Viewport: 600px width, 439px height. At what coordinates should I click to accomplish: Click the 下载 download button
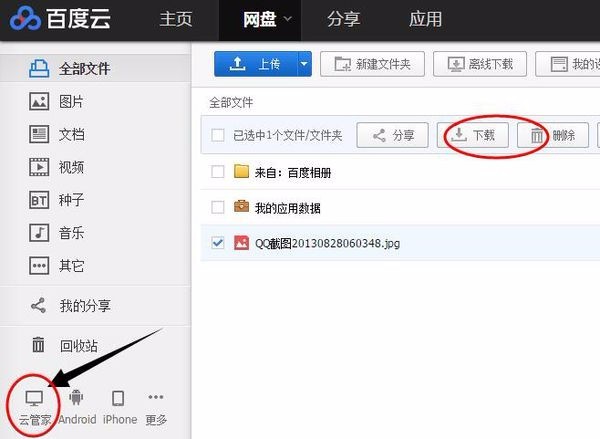click(x=473, y=135)
